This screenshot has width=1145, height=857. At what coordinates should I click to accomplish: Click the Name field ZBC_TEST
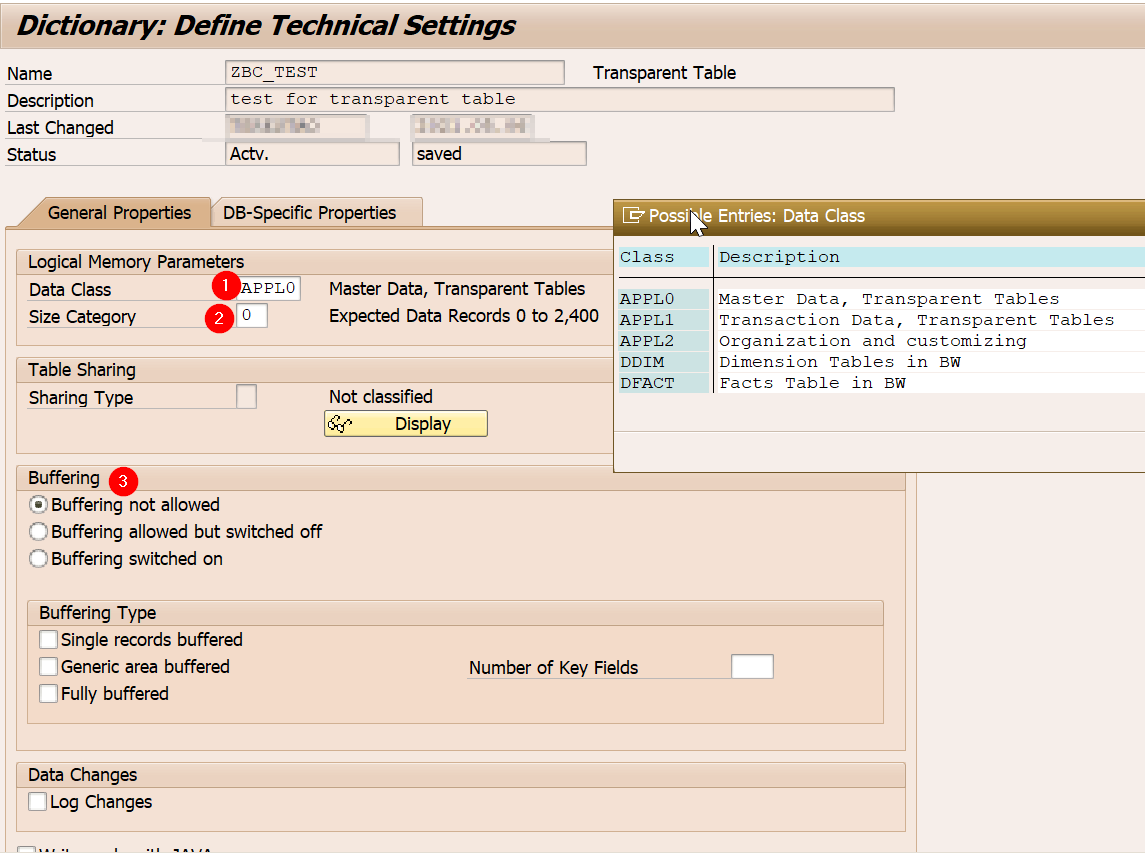[x=394, y=72]
